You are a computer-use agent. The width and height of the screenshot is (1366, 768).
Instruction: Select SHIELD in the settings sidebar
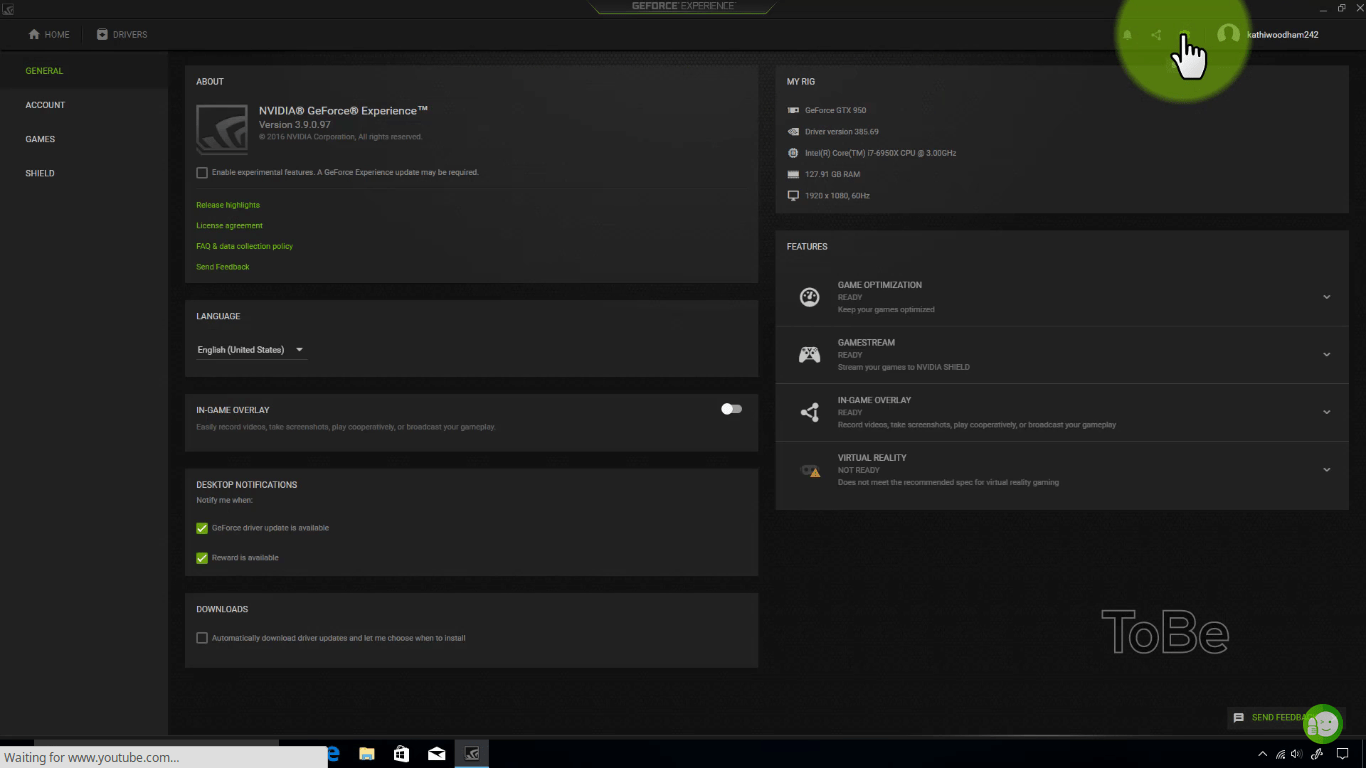pos(40,173)
